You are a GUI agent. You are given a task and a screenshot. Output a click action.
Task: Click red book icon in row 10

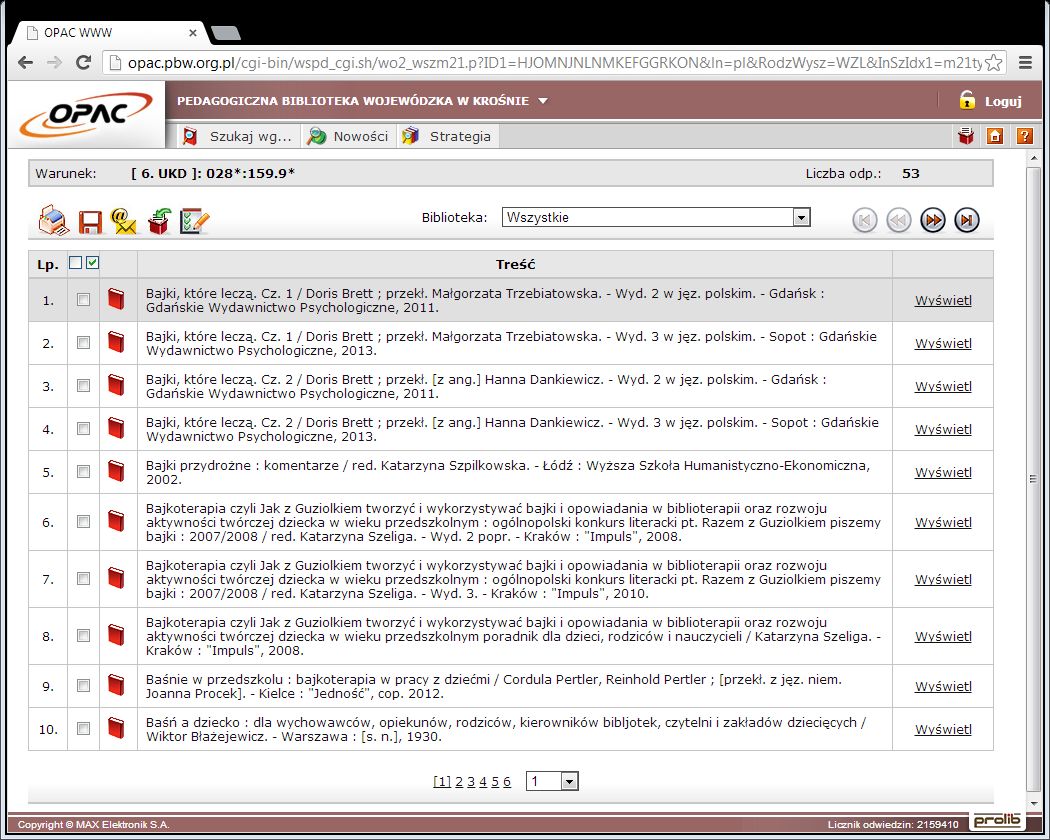click(117, 728)
